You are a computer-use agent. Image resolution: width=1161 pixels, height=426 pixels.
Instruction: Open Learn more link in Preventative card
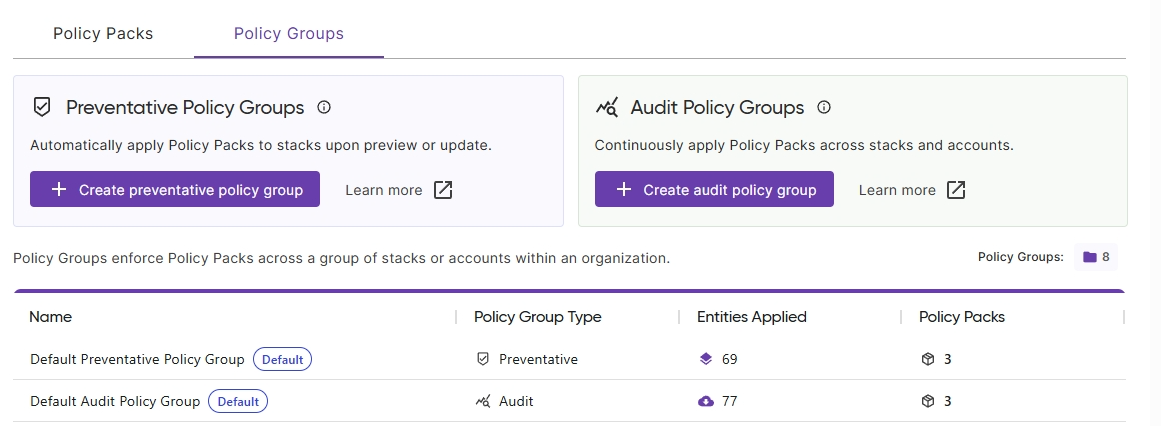click(x=384, y=190)
